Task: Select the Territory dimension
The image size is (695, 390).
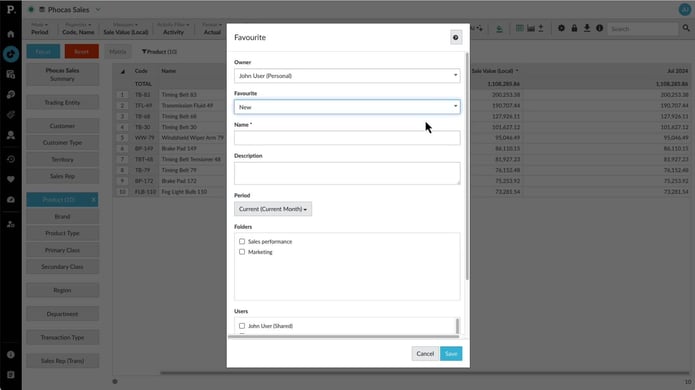Action: pos(62,160)
